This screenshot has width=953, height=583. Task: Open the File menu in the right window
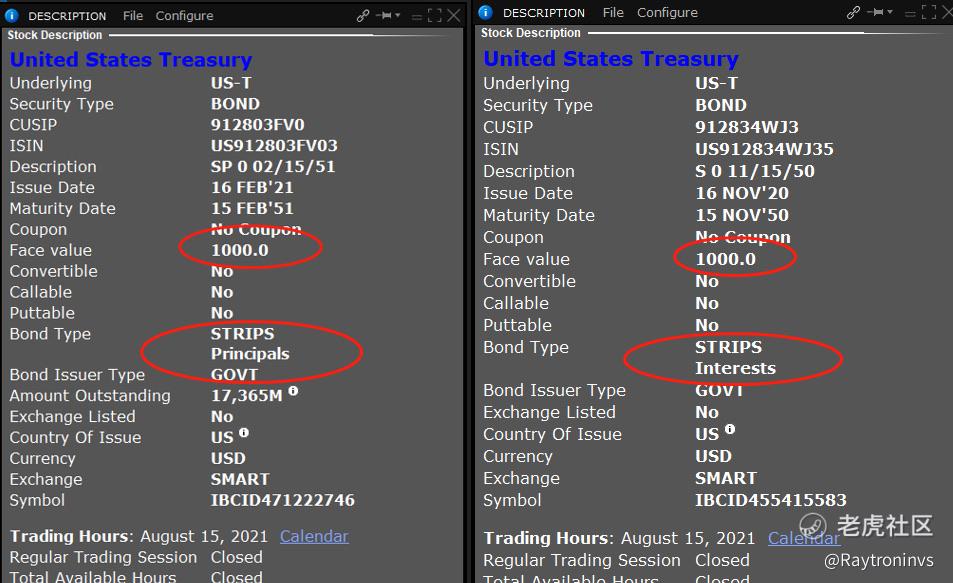pos(613,12)
